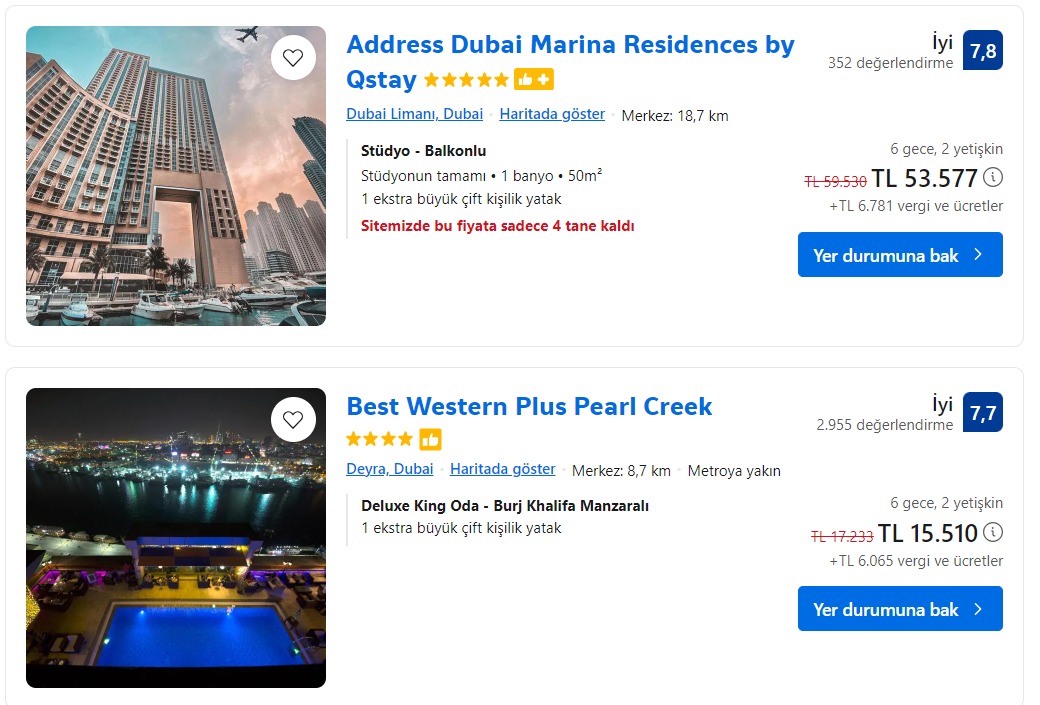This screenshot has width=1040, height=705.
Task: Click the 7,7 review score badge
Action: point(982,412)
